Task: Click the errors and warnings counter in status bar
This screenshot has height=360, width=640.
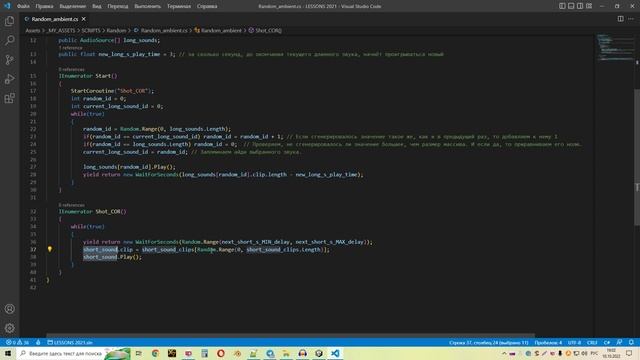Action: point(17,342)
